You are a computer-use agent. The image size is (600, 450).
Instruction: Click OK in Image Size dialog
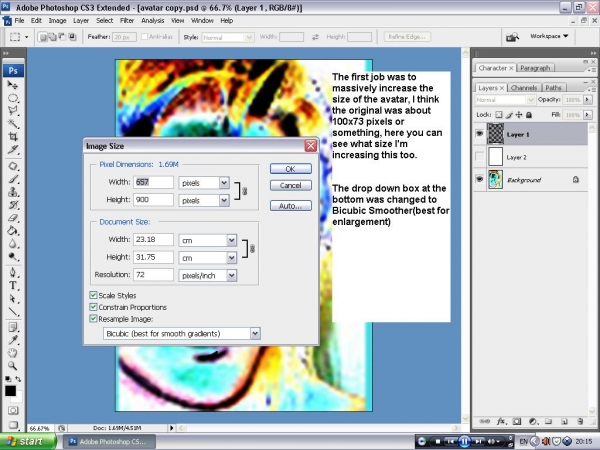(290, 169)
